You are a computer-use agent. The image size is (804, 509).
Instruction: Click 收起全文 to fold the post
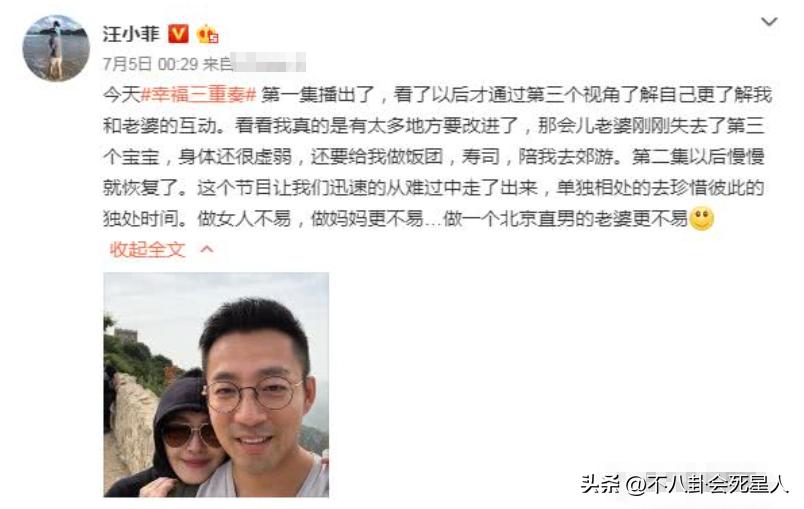point(147,250)
